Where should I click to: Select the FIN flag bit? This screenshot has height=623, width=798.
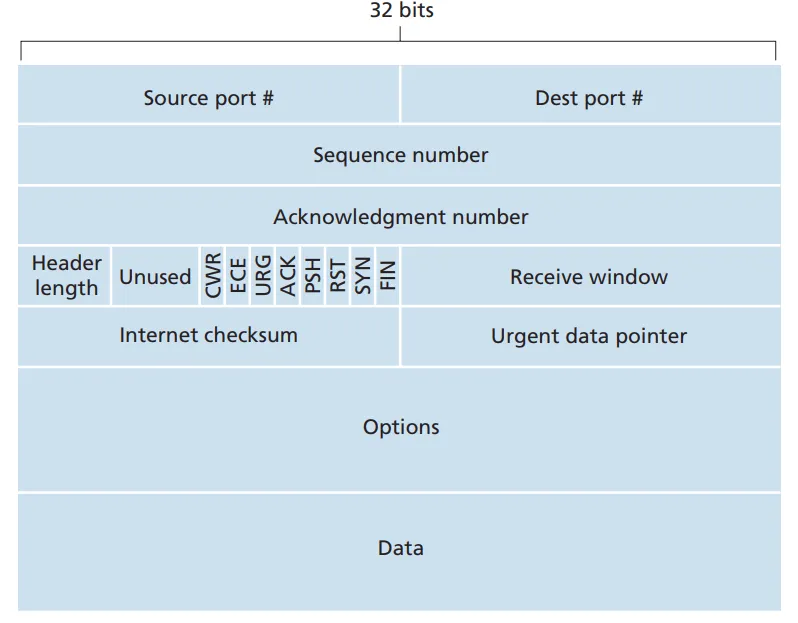tap(388, 276)
